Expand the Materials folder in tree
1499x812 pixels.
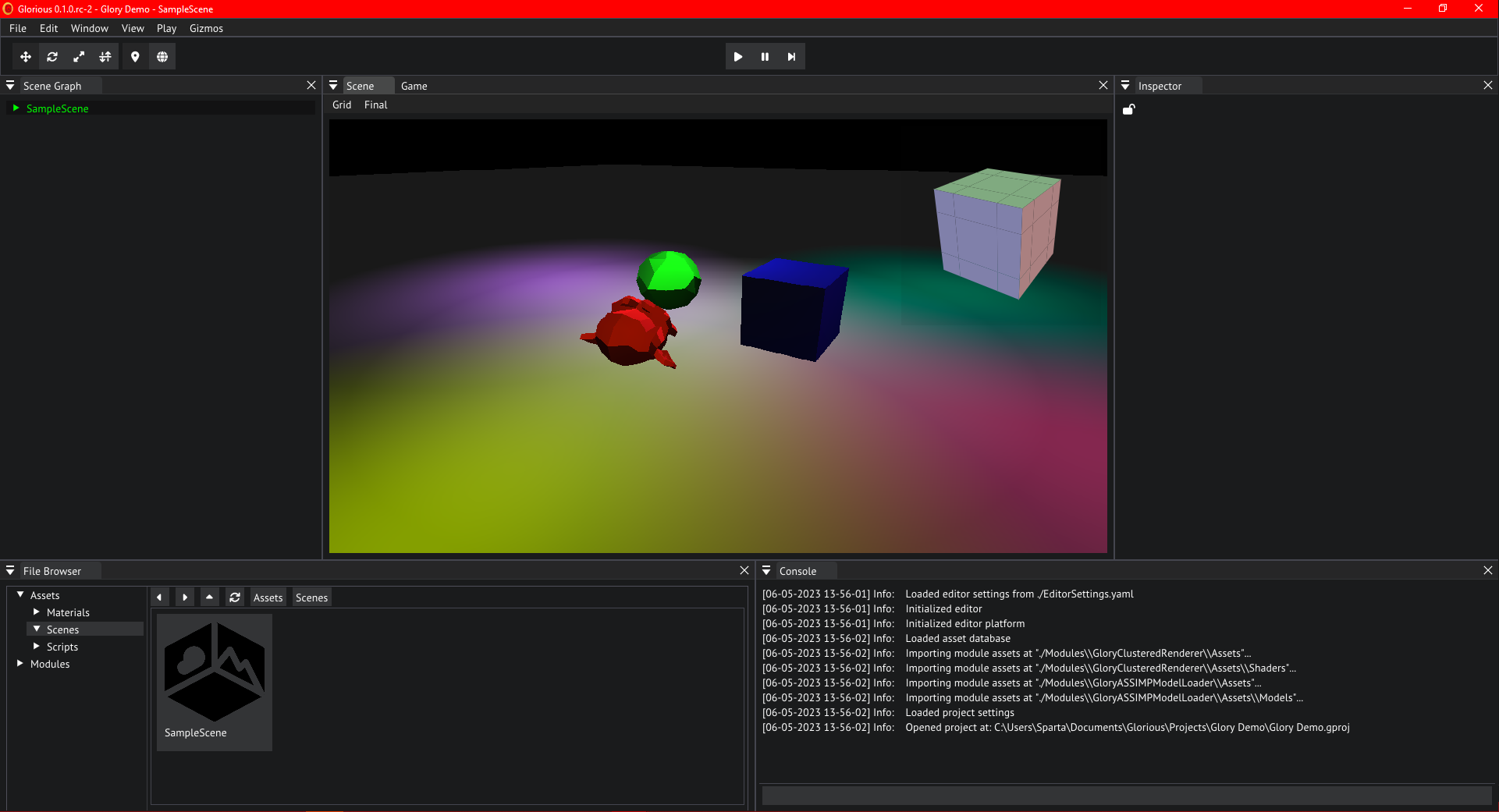36,612
